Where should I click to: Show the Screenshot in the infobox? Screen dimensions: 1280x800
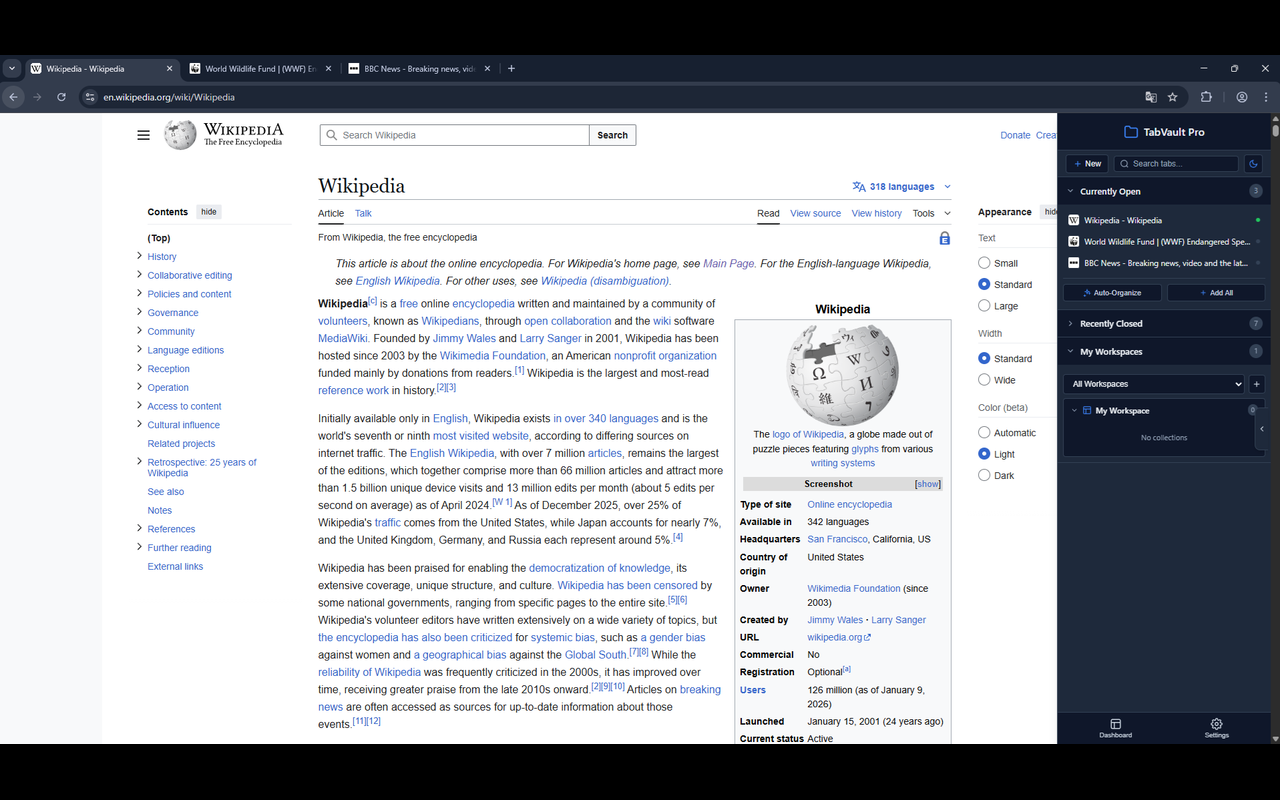[x=927, y=483]
